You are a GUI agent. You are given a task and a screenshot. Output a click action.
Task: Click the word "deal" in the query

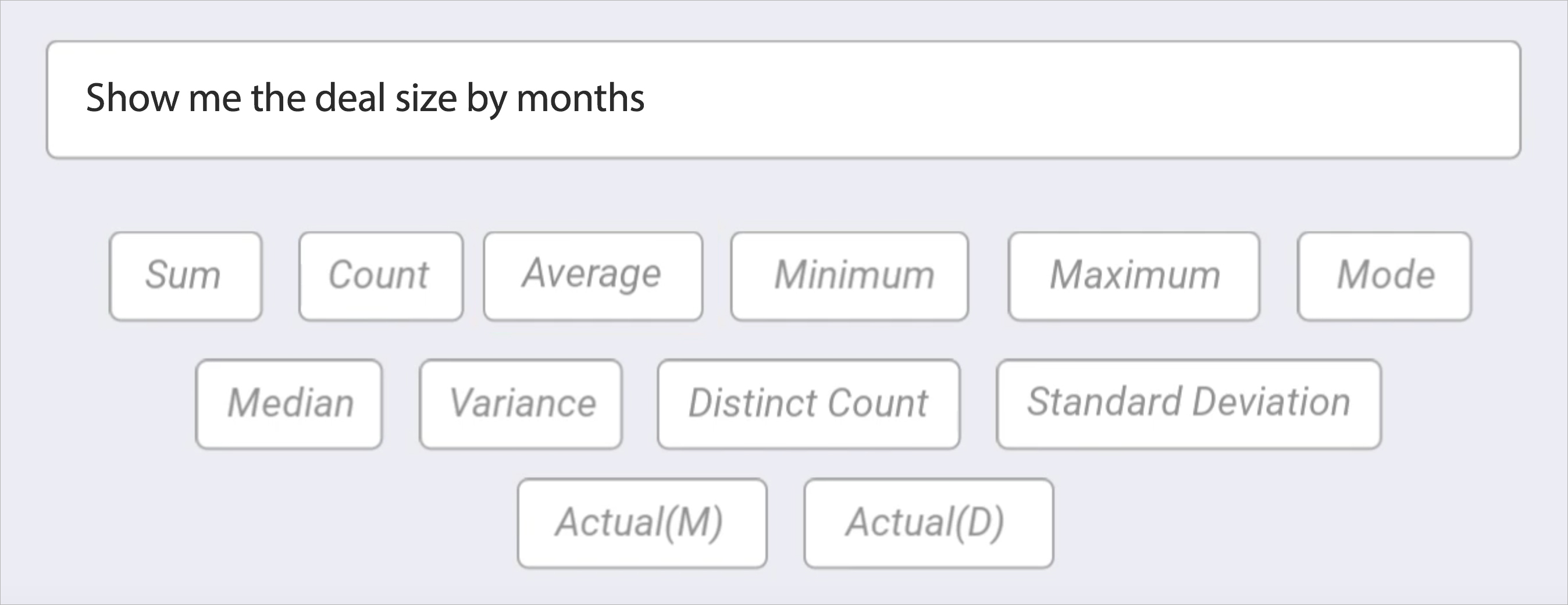[x=350, y=98]
